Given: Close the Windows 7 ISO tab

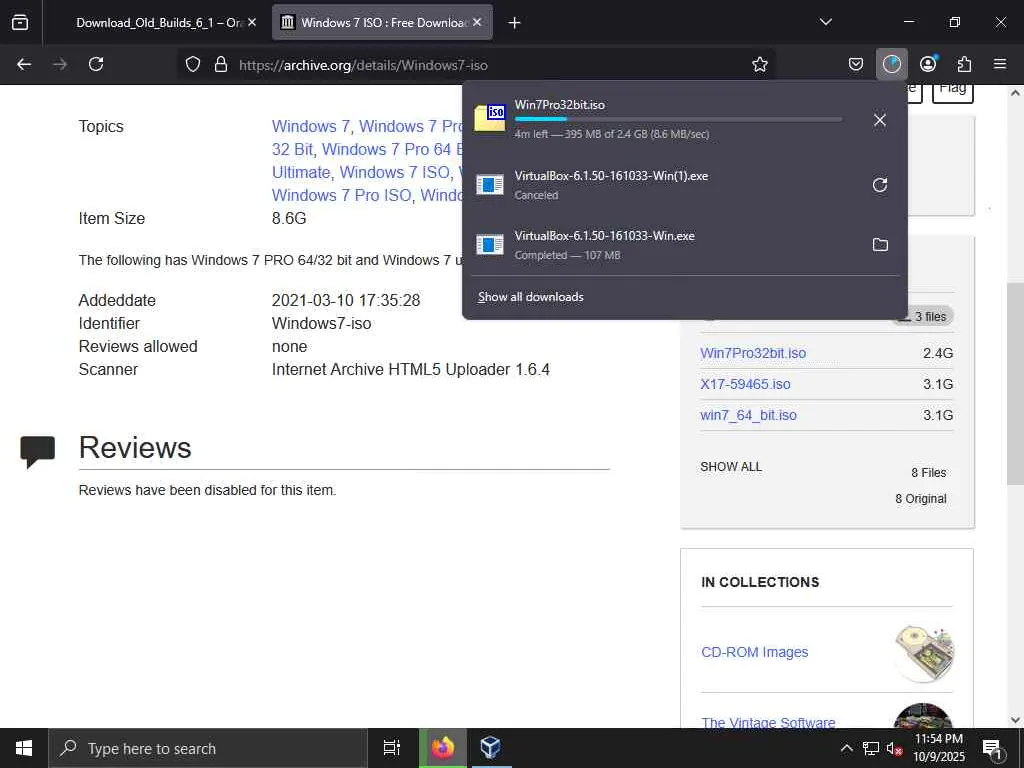Looking at the screenshot, I should coord(477,22).
